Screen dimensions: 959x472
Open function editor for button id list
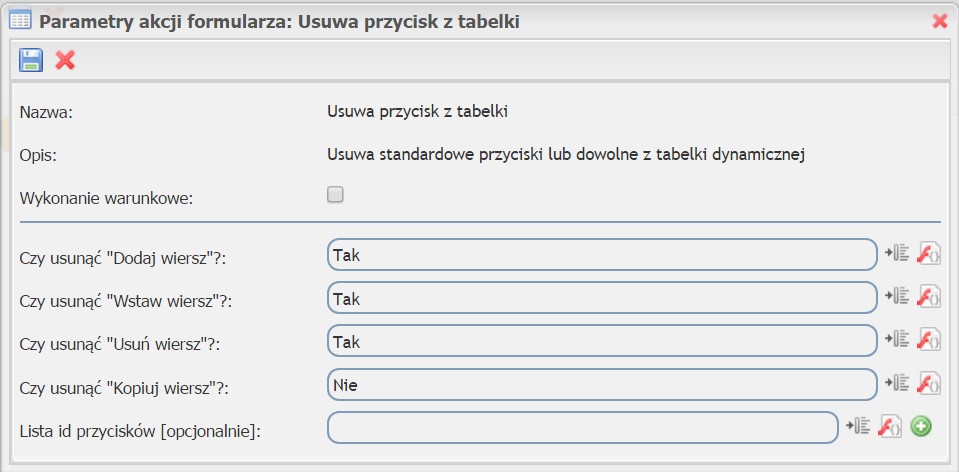pyautogui.click(x=889, y=427)
